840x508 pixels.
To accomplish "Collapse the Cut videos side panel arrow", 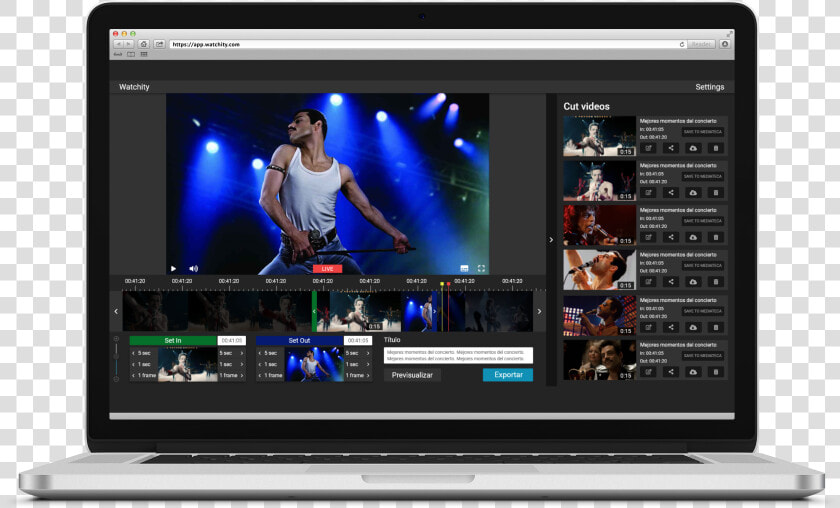I will point(551,240).
